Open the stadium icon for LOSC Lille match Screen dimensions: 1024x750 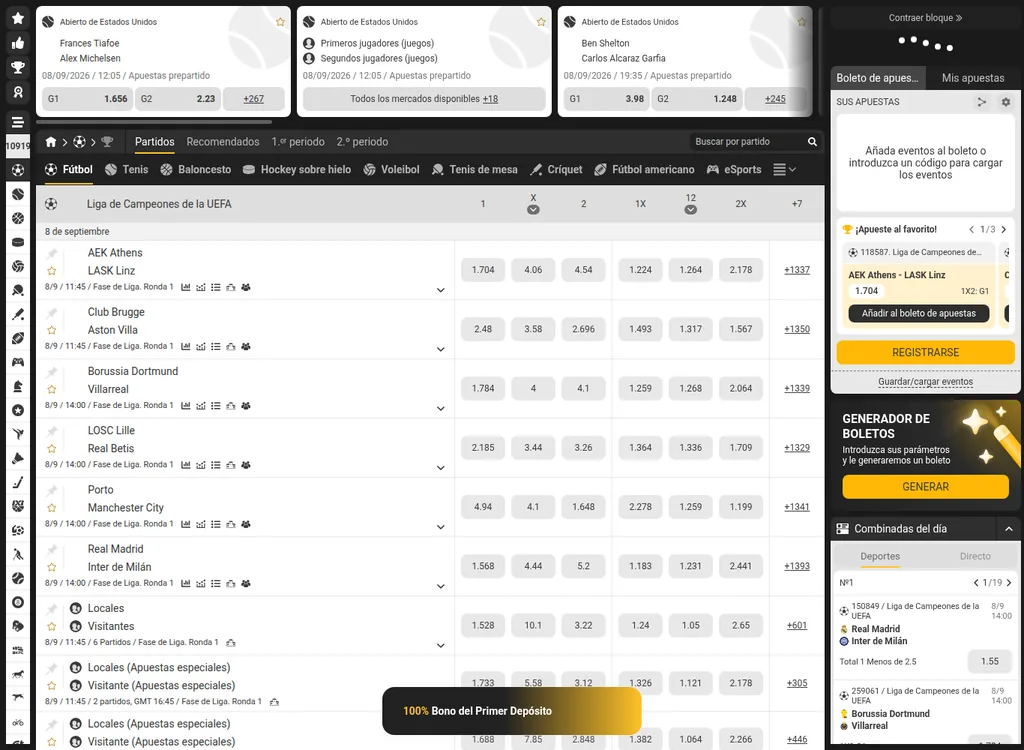231,465
